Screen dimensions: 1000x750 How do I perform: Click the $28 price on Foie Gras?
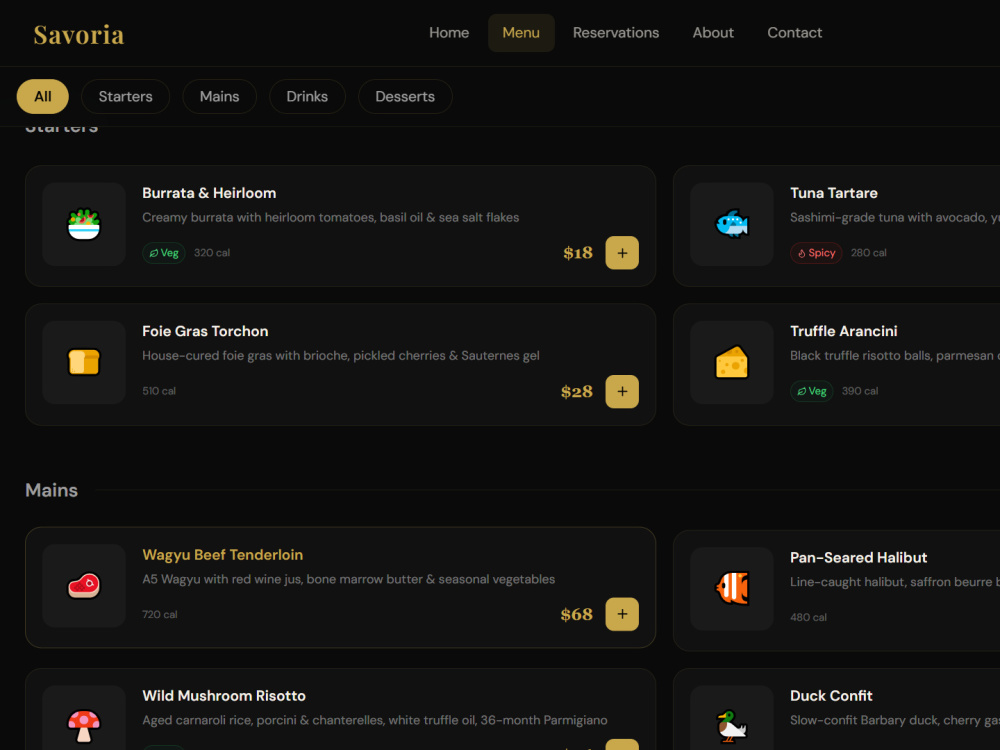(577, 391)
